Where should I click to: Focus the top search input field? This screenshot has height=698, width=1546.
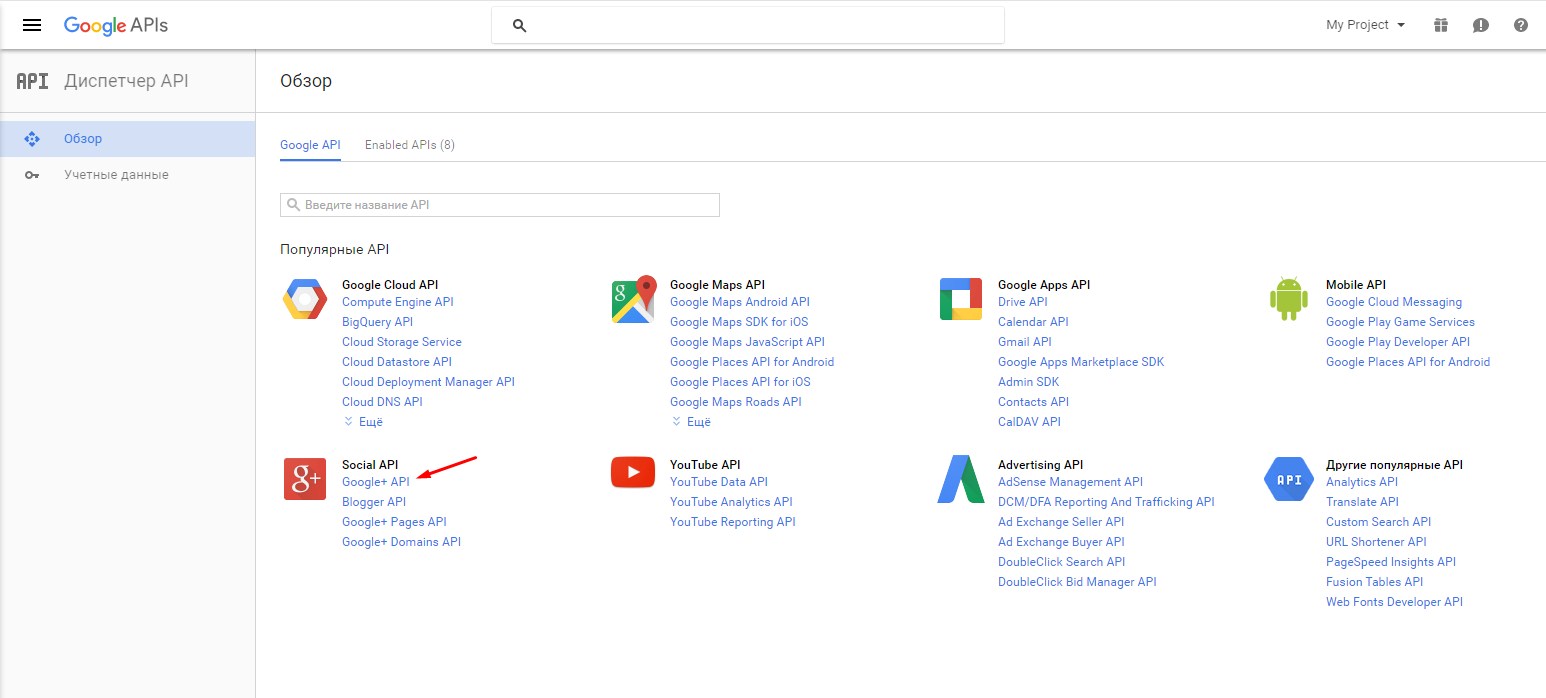point(748,26)
